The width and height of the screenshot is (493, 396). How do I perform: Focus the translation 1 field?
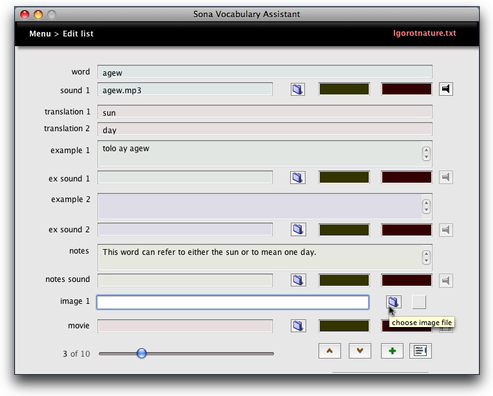[265, 112]
